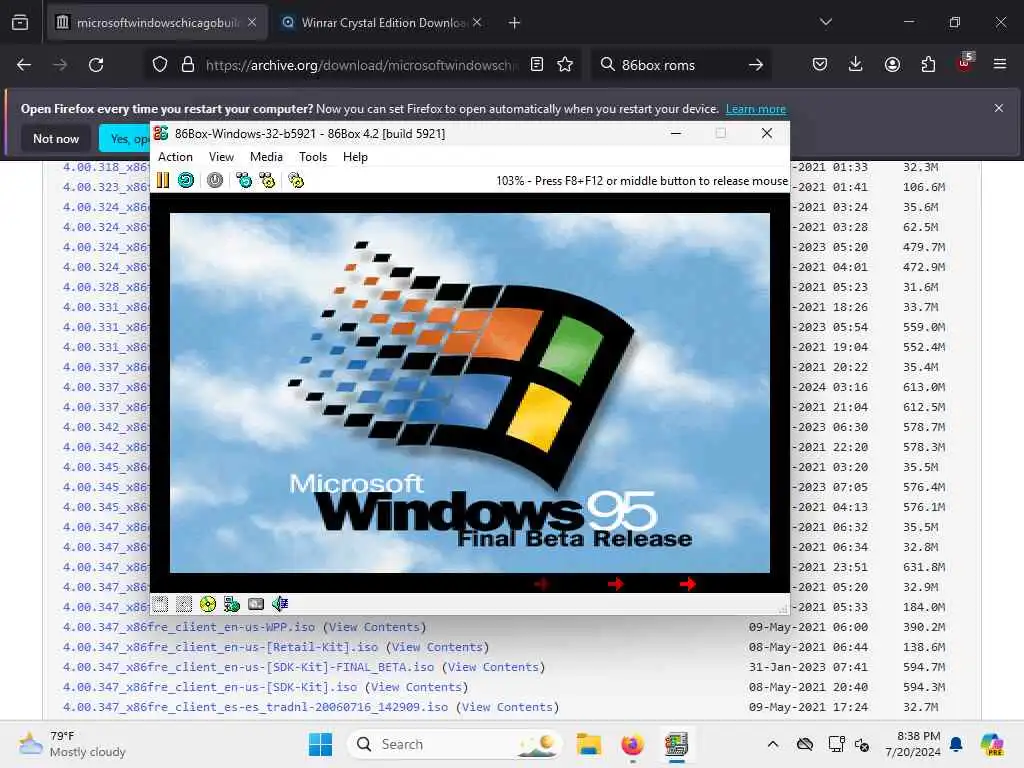Open Firefox account icon

click(892, 65)
